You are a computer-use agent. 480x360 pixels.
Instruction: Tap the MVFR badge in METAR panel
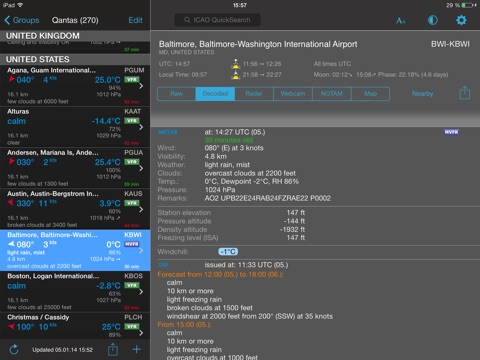coord(451,132)
